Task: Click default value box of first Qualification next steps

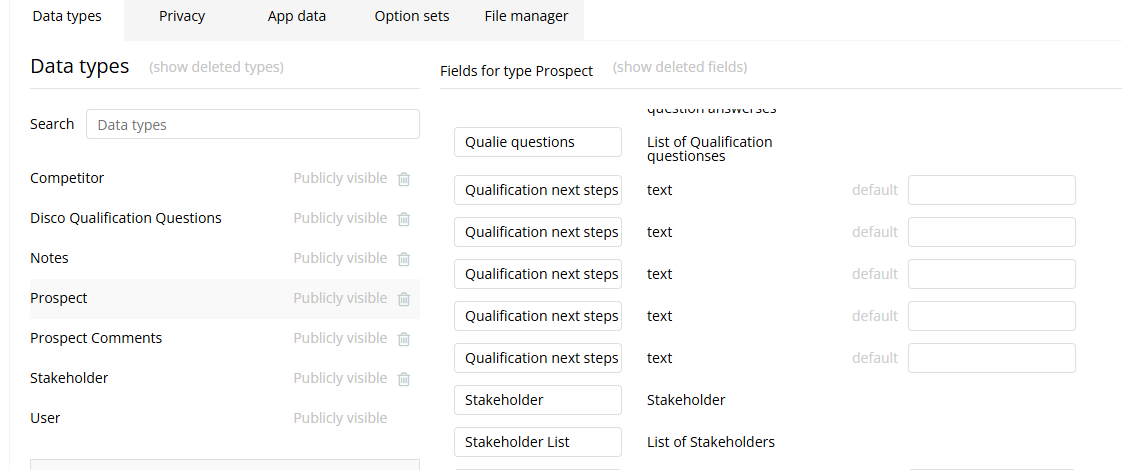Action: (x=991, y=190)
